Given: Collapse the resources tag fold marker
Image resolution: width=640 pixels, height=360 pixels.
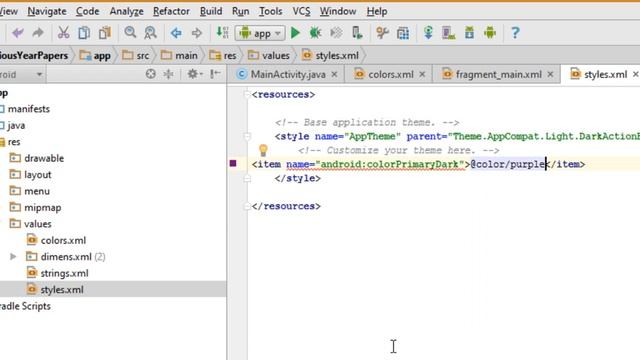Looking at the screenshot, I should click(x=247, y=95).
